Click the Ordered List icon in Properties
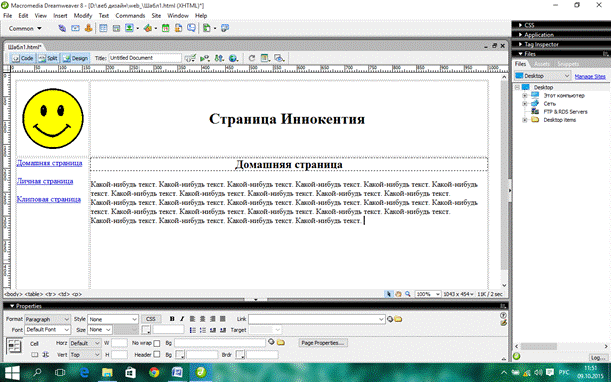611x382 pixels. (x=203, y=330)
